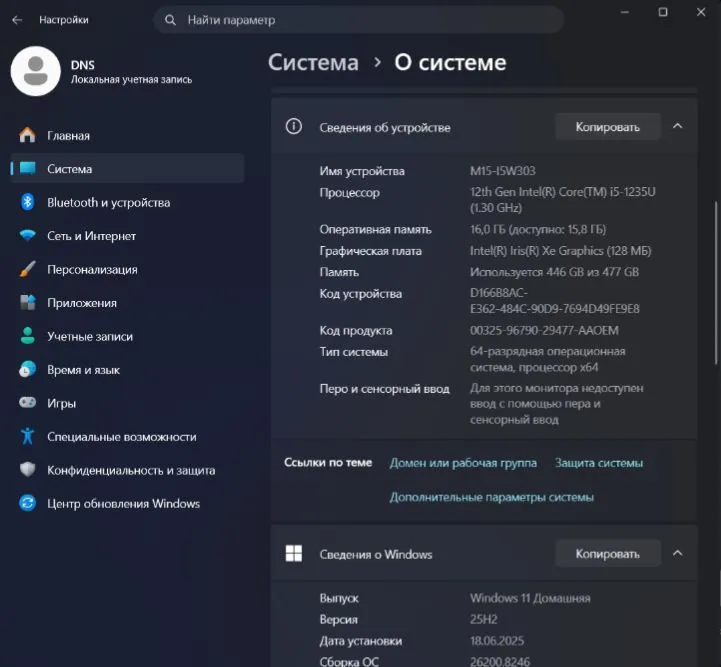Open Домен или рабочая группа link
Screen dimensions: 721x667
(463, 463)
